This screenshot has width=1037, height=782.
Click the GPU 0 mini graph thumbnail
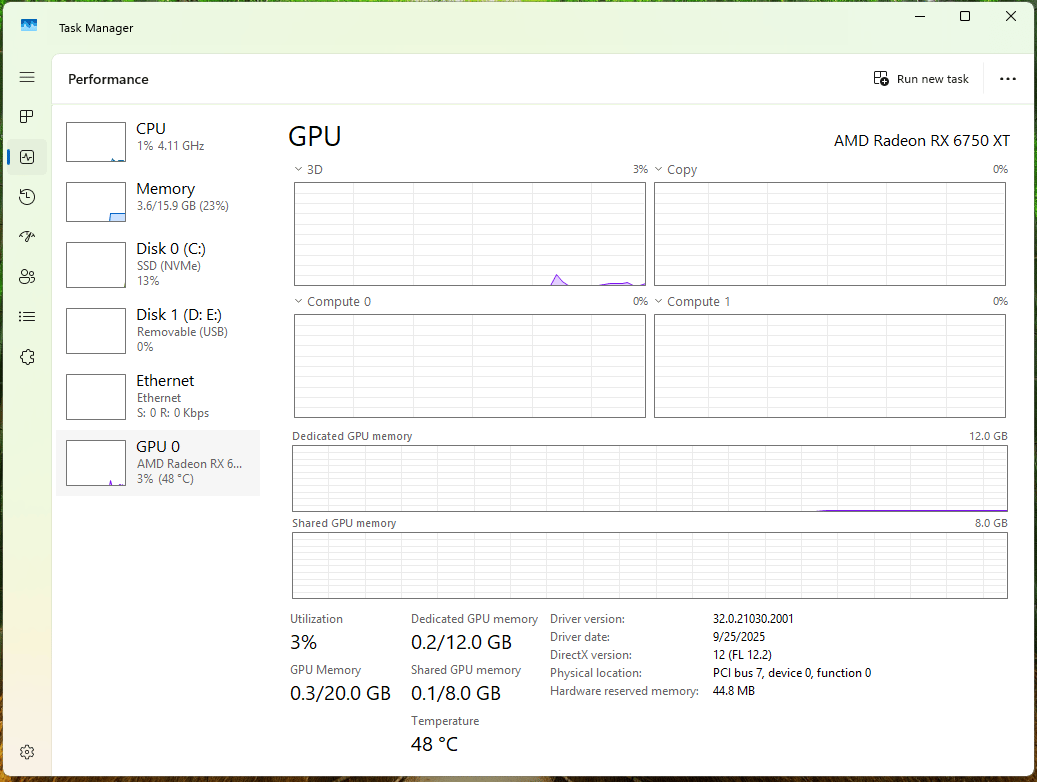click(x=96, y=463)
